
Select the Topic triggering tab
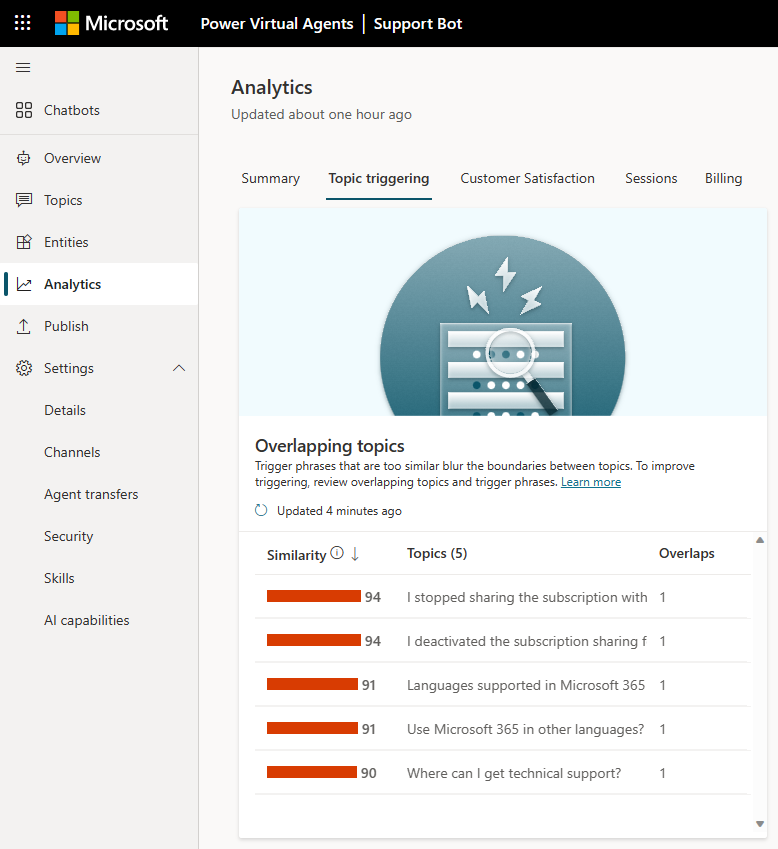tap(378, 178)
